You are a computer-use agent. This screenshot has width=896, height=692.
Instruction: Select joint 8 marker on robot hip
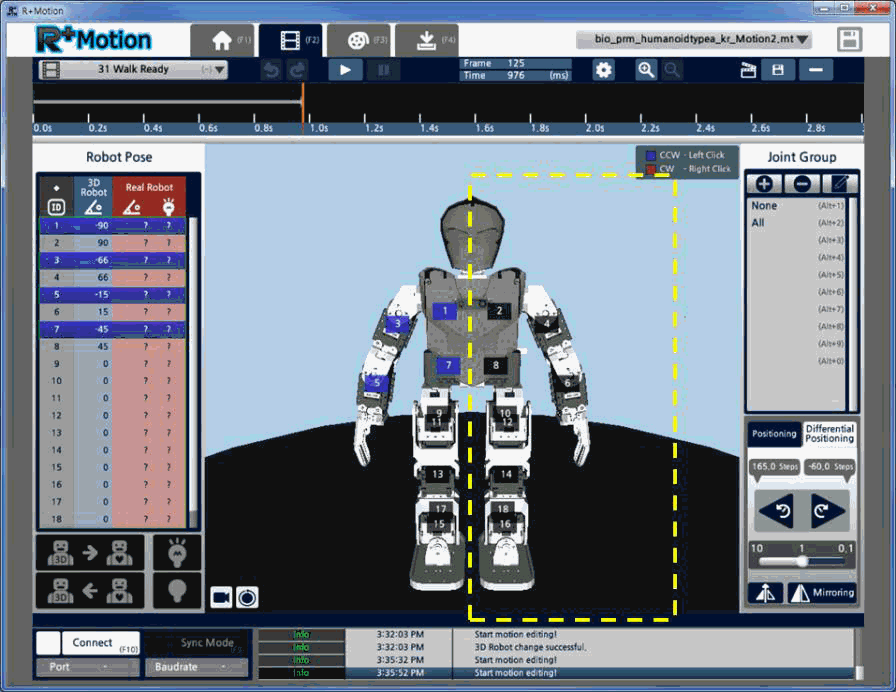496,366
